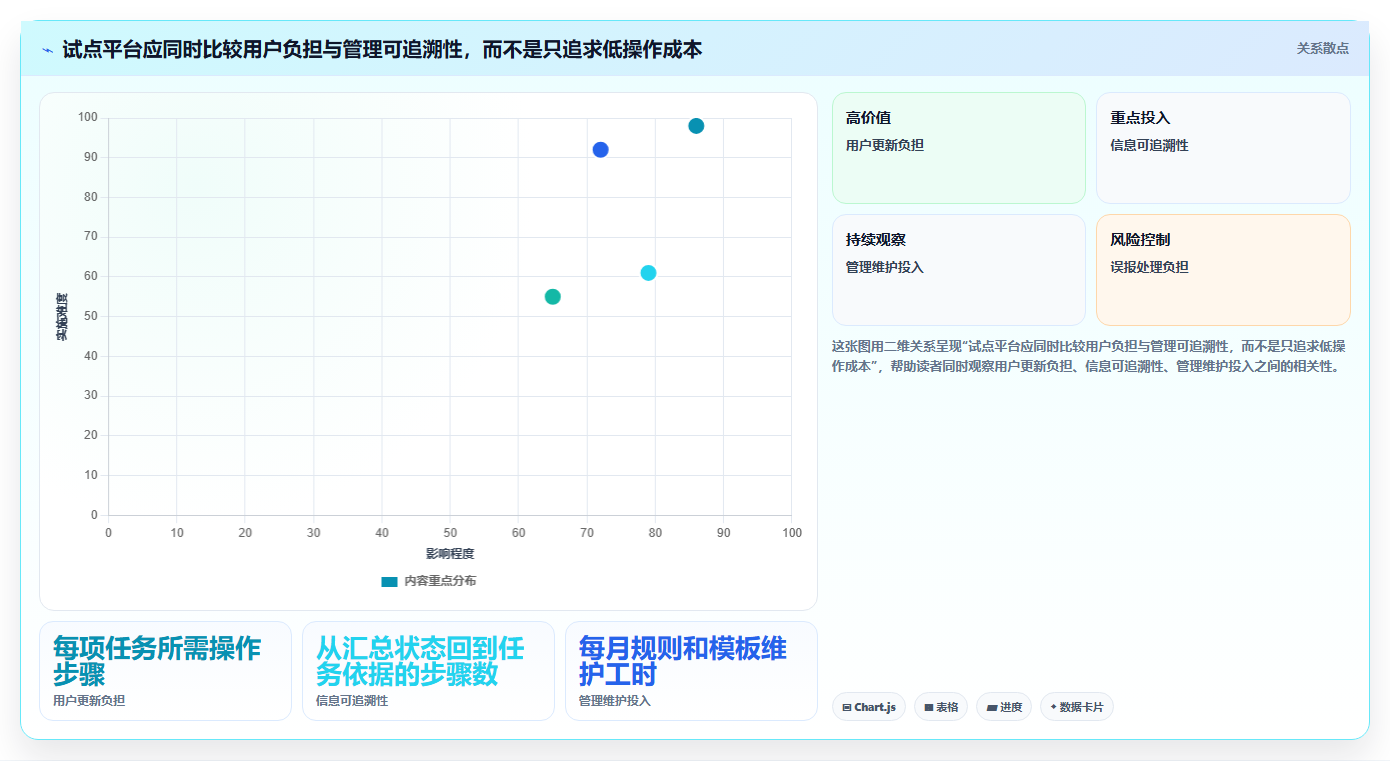This screenshot has height=761, width=1390.
Task: Open the 持续观察 quadrant card
Action: 958,270
